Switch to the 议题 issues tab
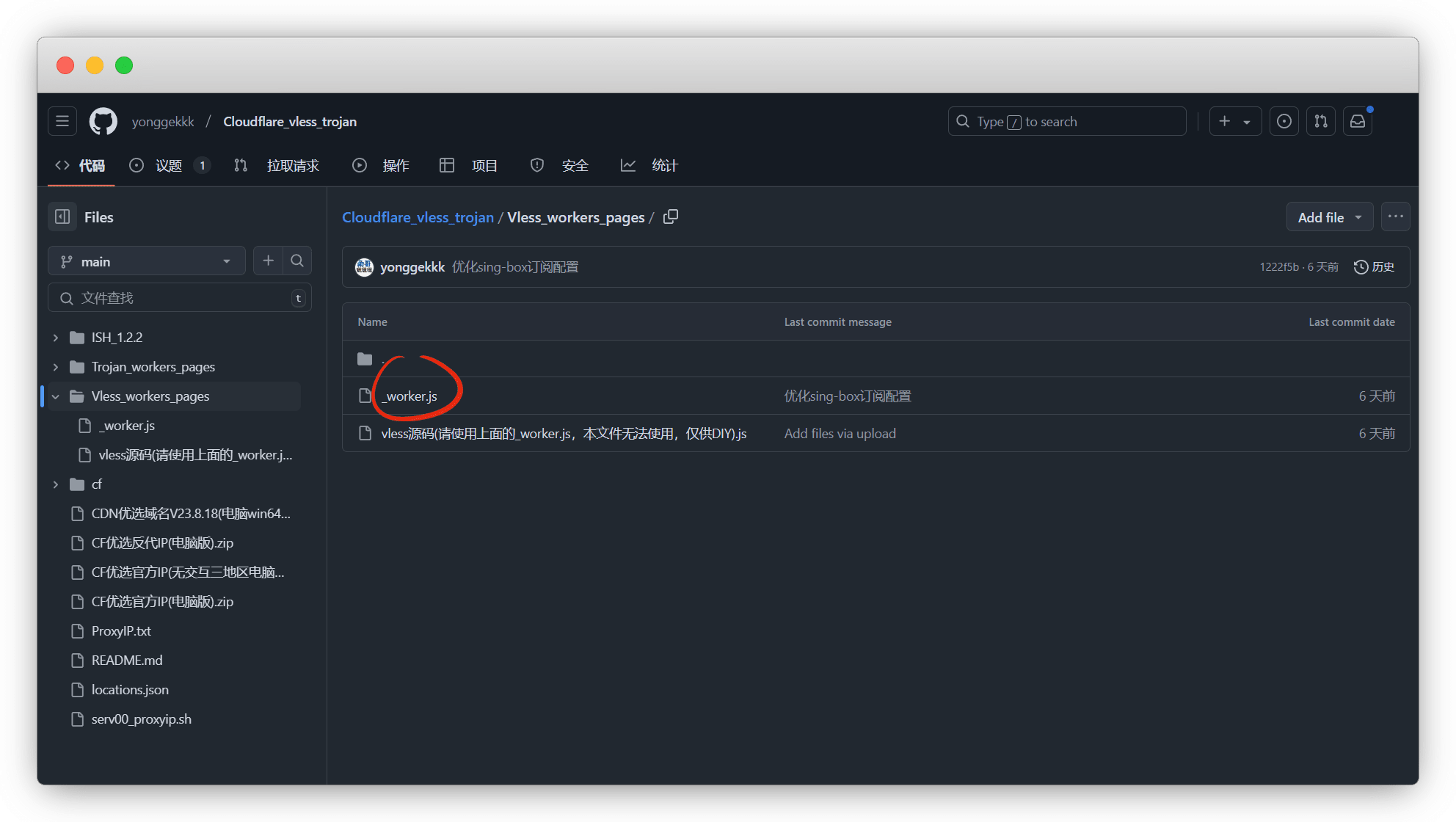The height and width of the screenshot is (822, 1456). point(169,166)
